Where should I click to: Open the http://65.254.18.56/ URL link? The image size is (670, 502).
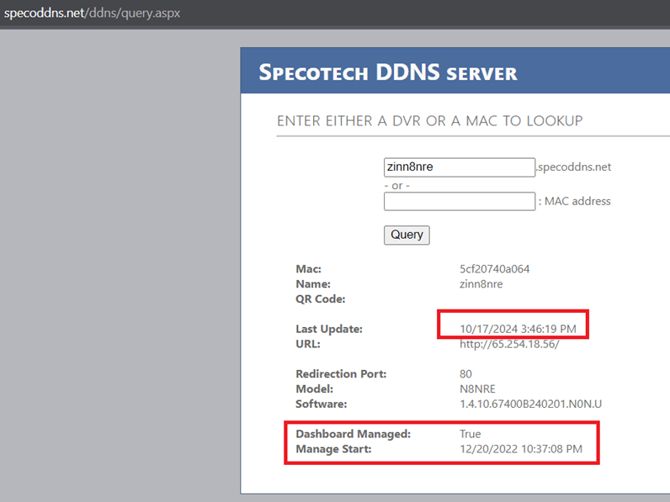point(509,344)
